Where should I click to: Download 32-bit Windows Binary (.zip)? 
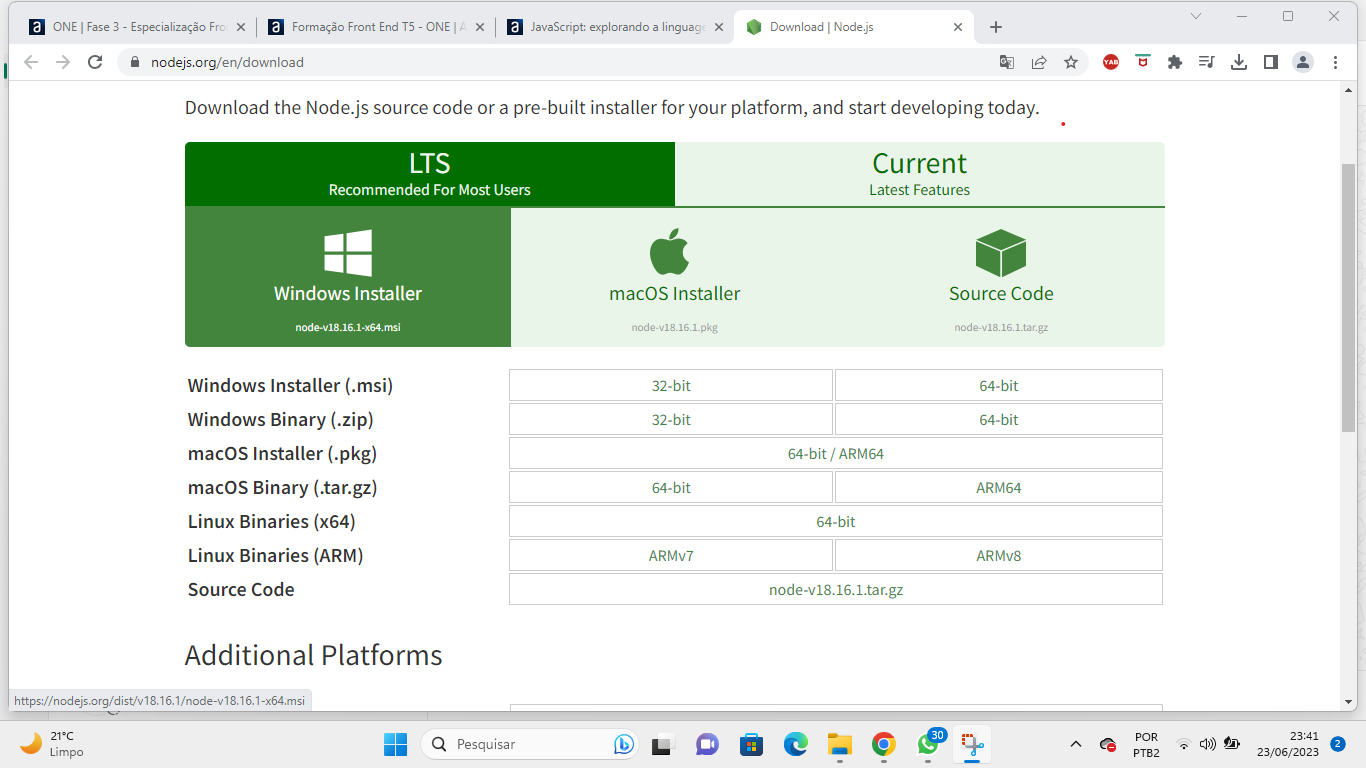[671, 419]
